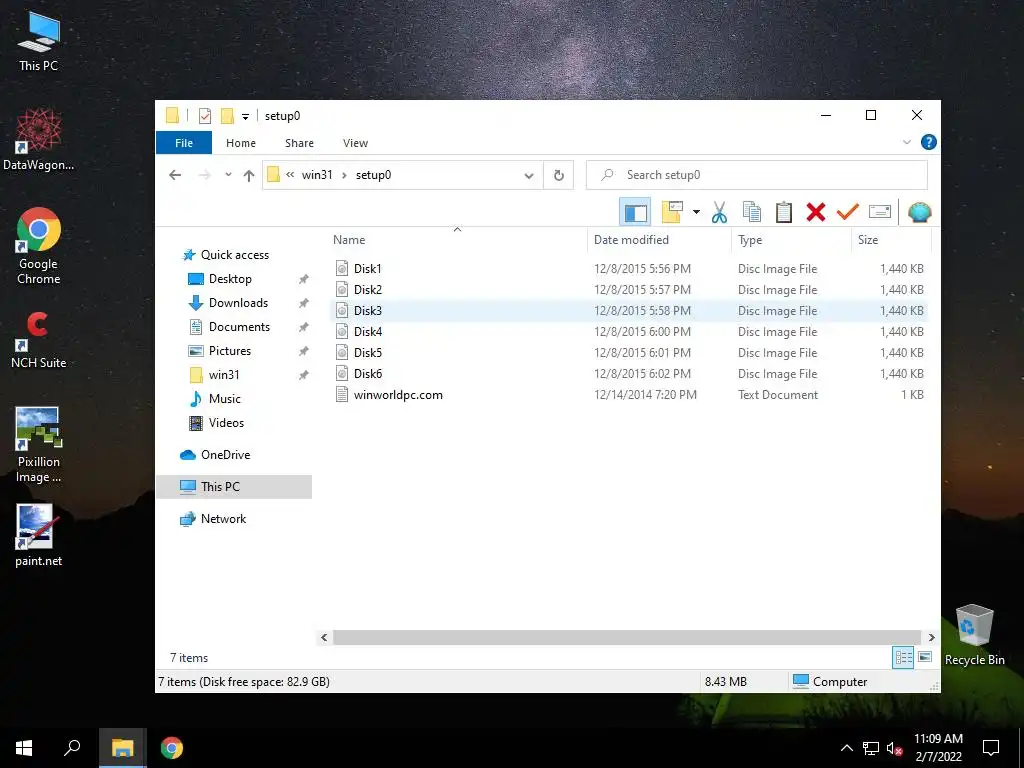Open OneDrive in the navigation pane
The height and width of the screenshot is (768, 1024).
[x=225, y=455]
